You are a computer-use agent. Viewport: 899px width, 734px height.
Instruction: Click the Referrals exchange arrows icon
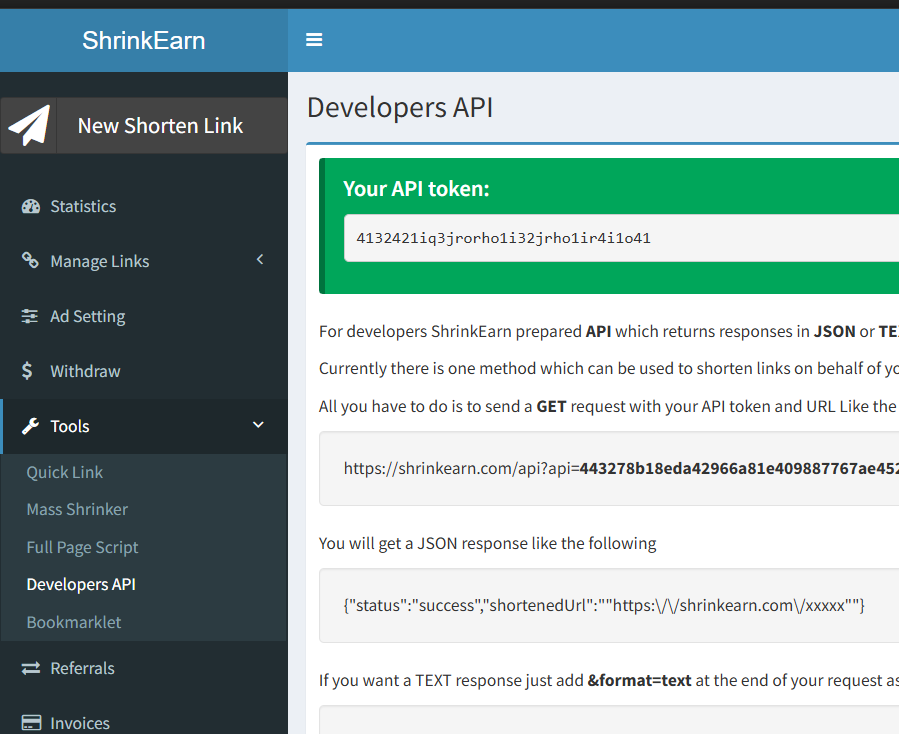tap(31, 668)
